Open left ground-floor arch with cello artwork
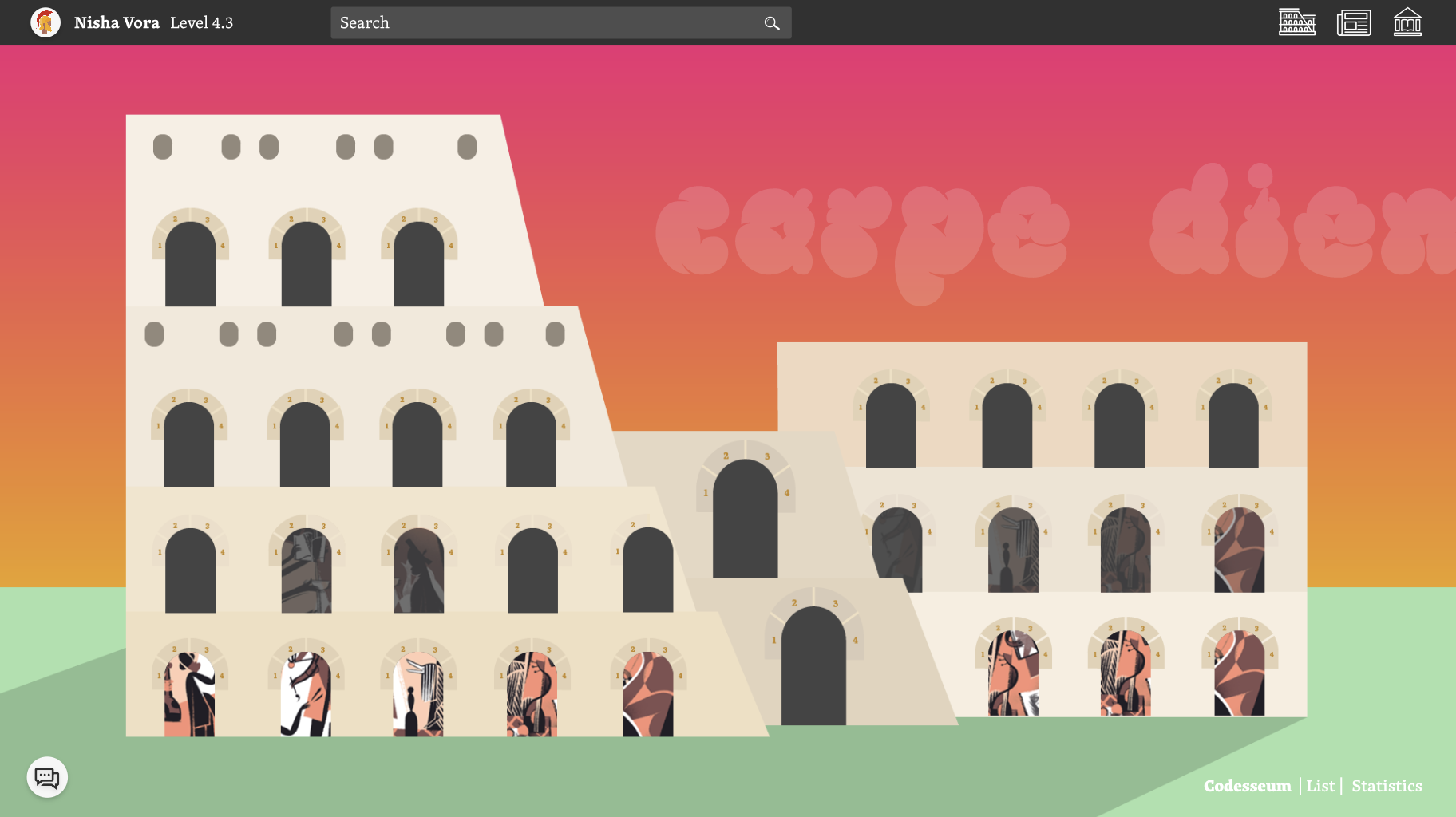The image size is (1456, 817). [532, 694]
